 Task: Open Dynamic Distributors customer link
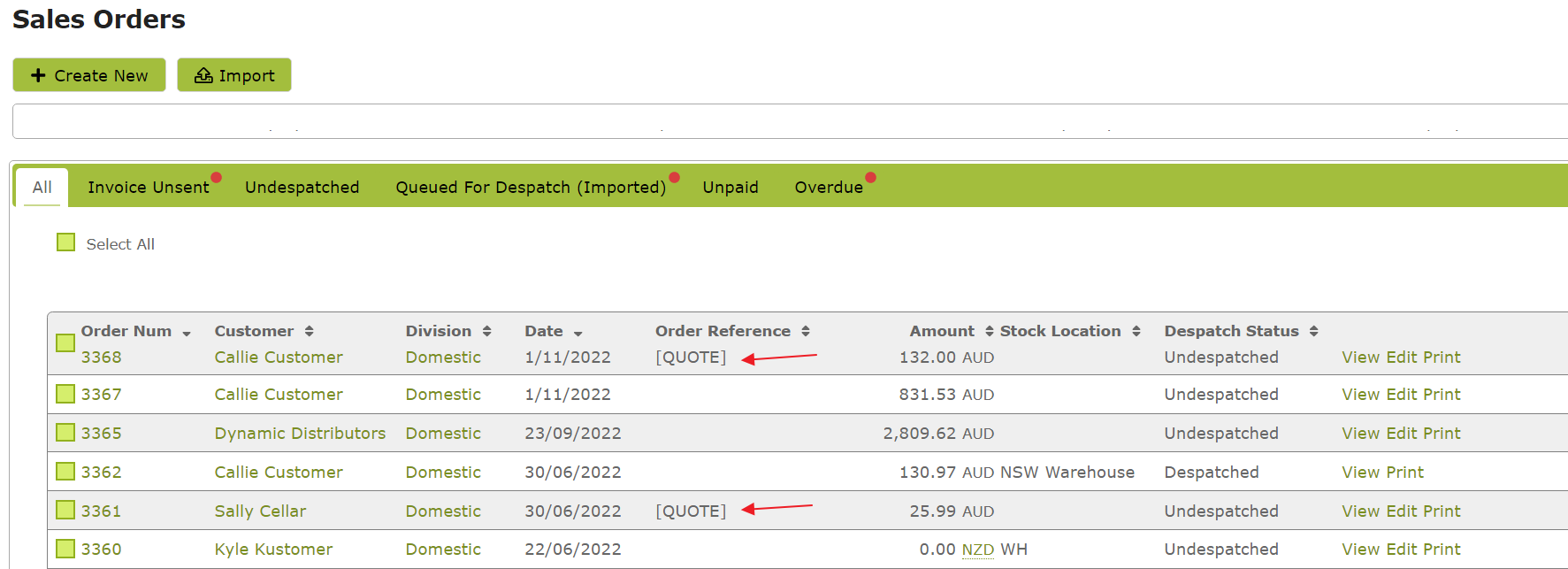(x=300, y=433)
